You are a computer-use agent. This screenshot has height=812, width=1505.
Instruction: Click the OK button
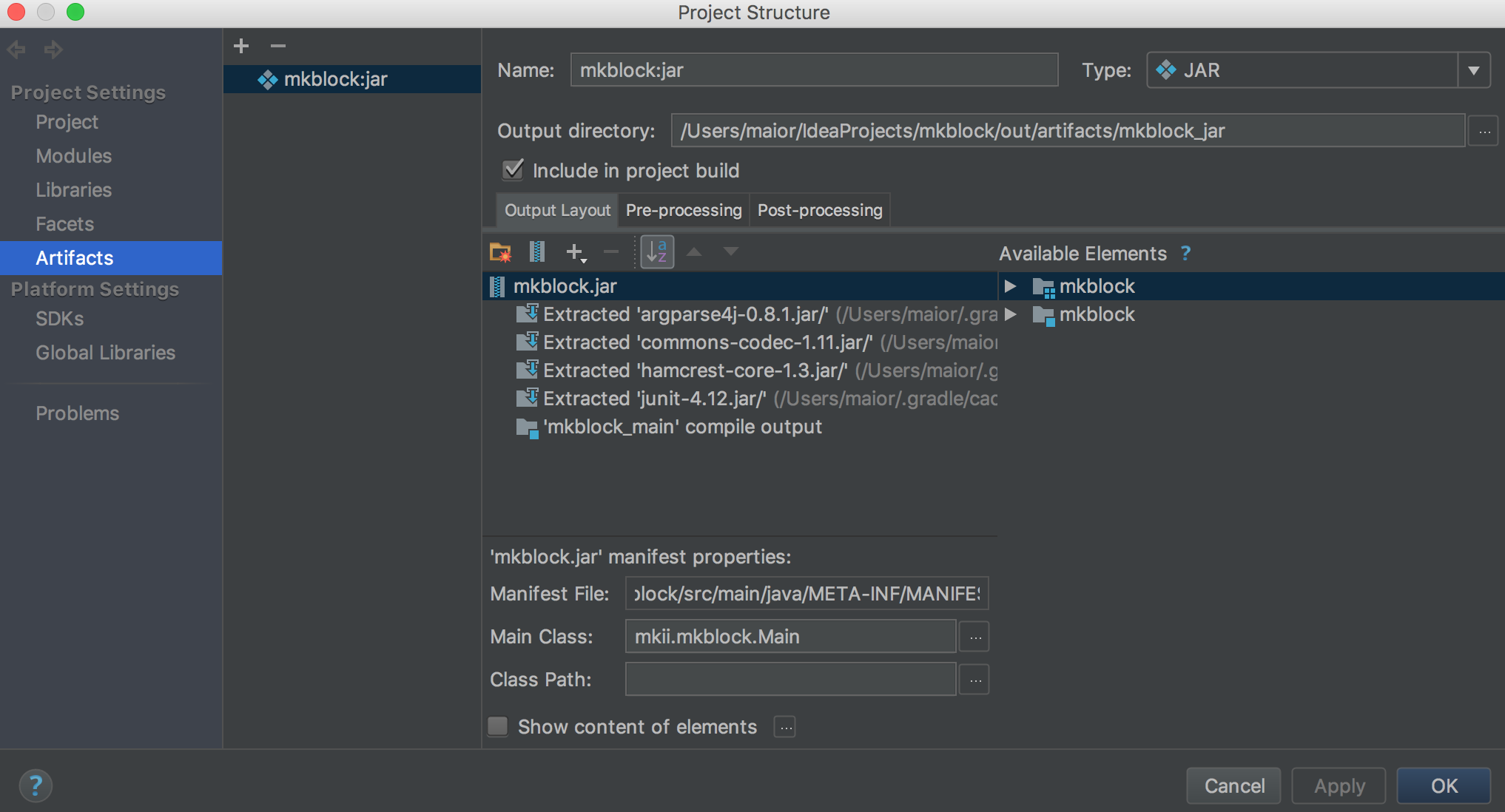[1444, 785]
